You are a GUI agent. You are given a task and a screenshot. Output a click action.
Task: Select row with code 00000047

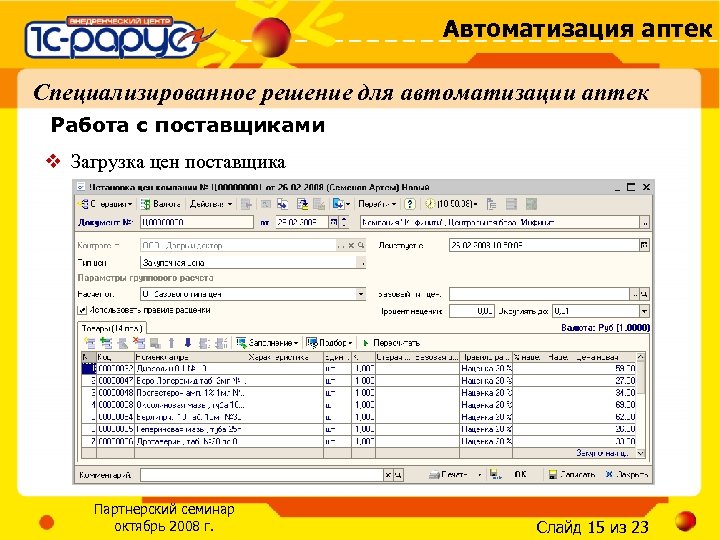359,381
